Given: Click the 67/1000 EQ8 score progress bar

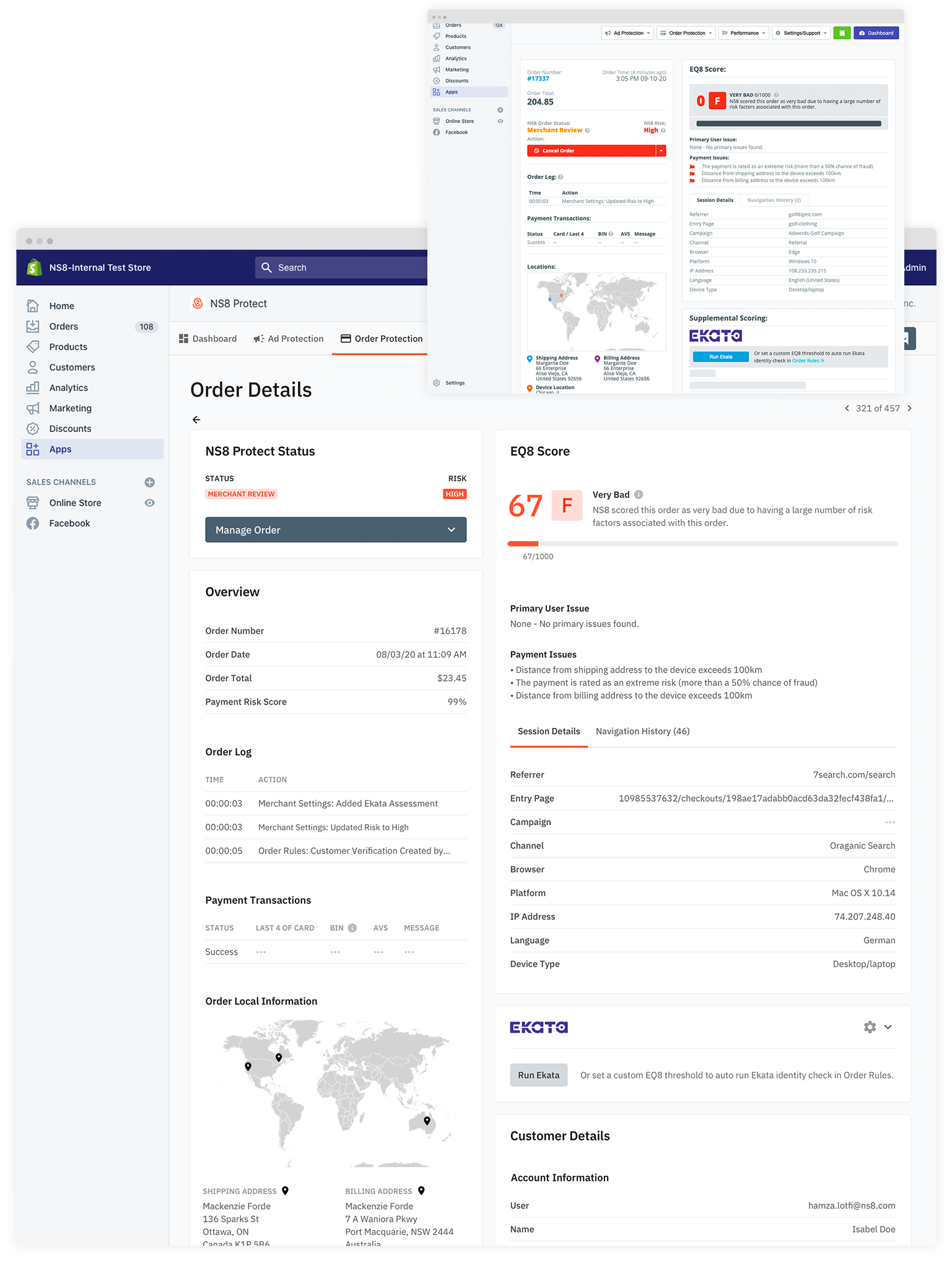Looking at the screenshot, I should pyautogui.click(x=702, y=543).
